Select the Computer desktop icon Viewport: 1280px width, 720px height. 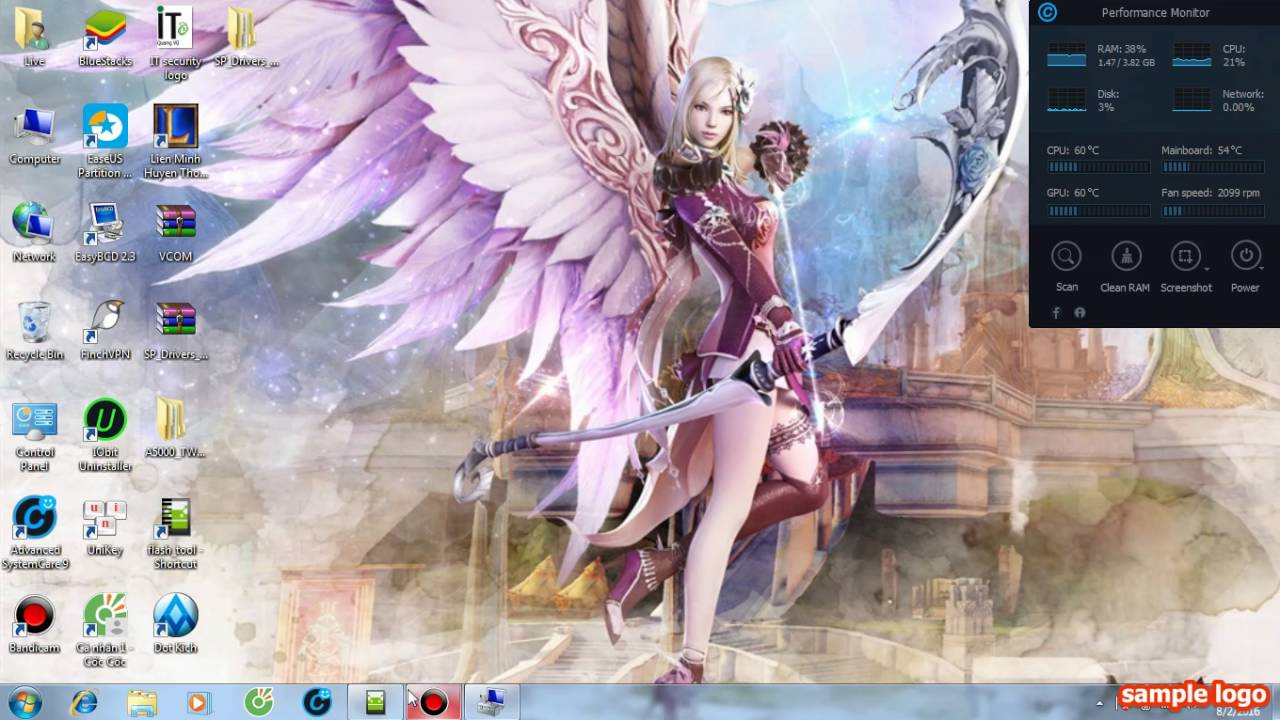pos(34,135)
